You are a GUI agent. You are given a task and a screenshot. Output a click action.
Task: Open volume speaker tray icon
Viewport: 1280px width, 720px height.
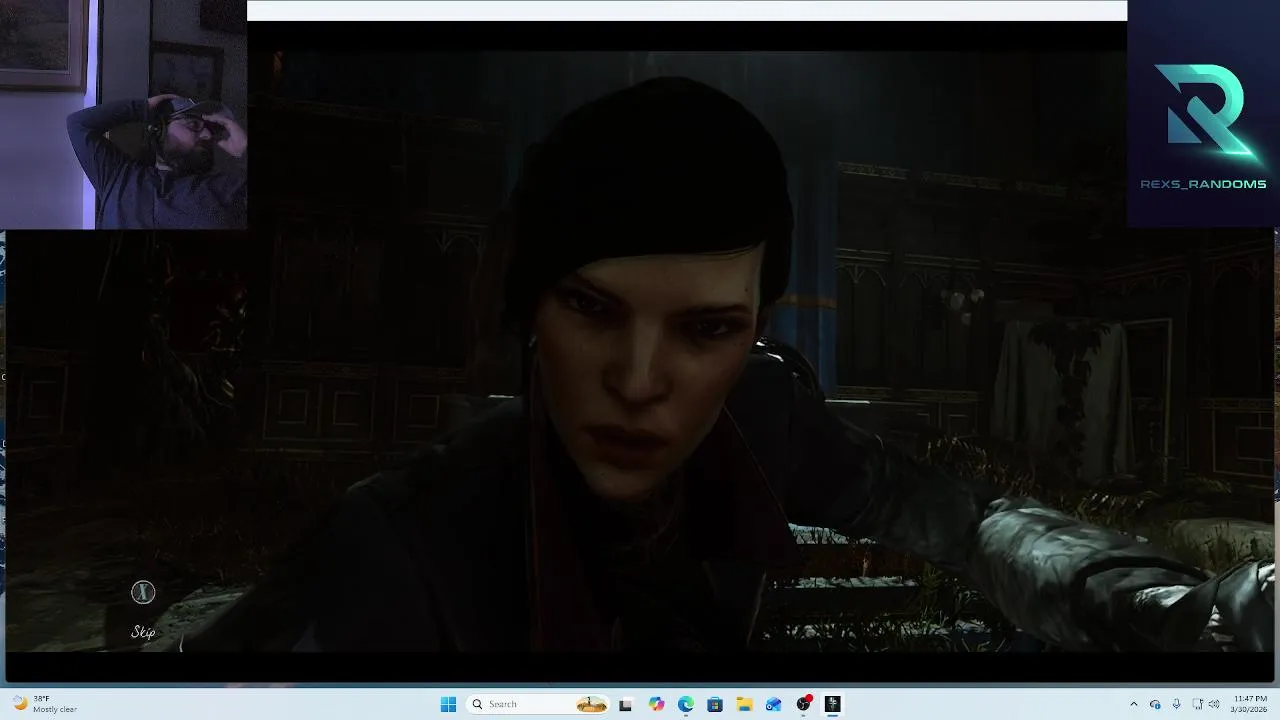(x=1214, y=704)
